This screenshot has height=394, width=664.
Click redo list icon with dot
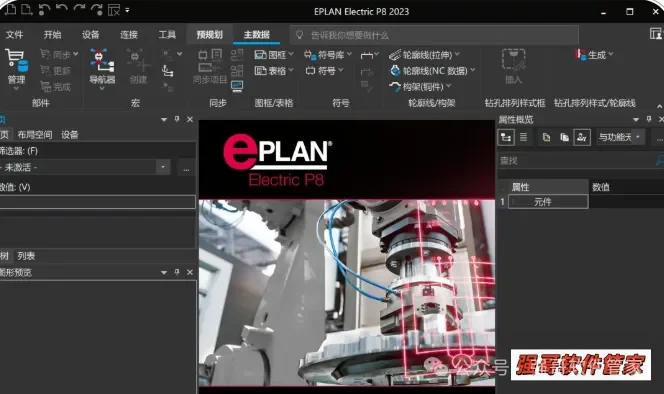[97, 9]
